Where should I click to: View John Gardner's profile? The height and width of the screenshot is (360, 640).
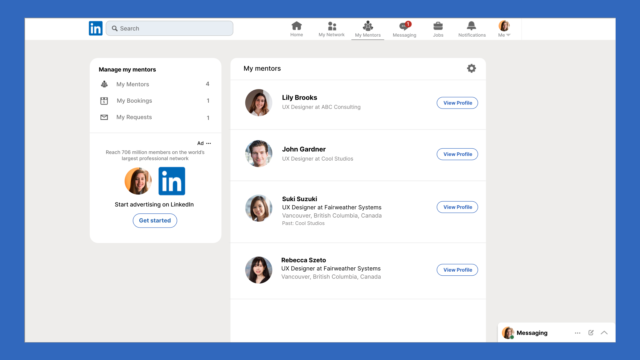(457, 154)
